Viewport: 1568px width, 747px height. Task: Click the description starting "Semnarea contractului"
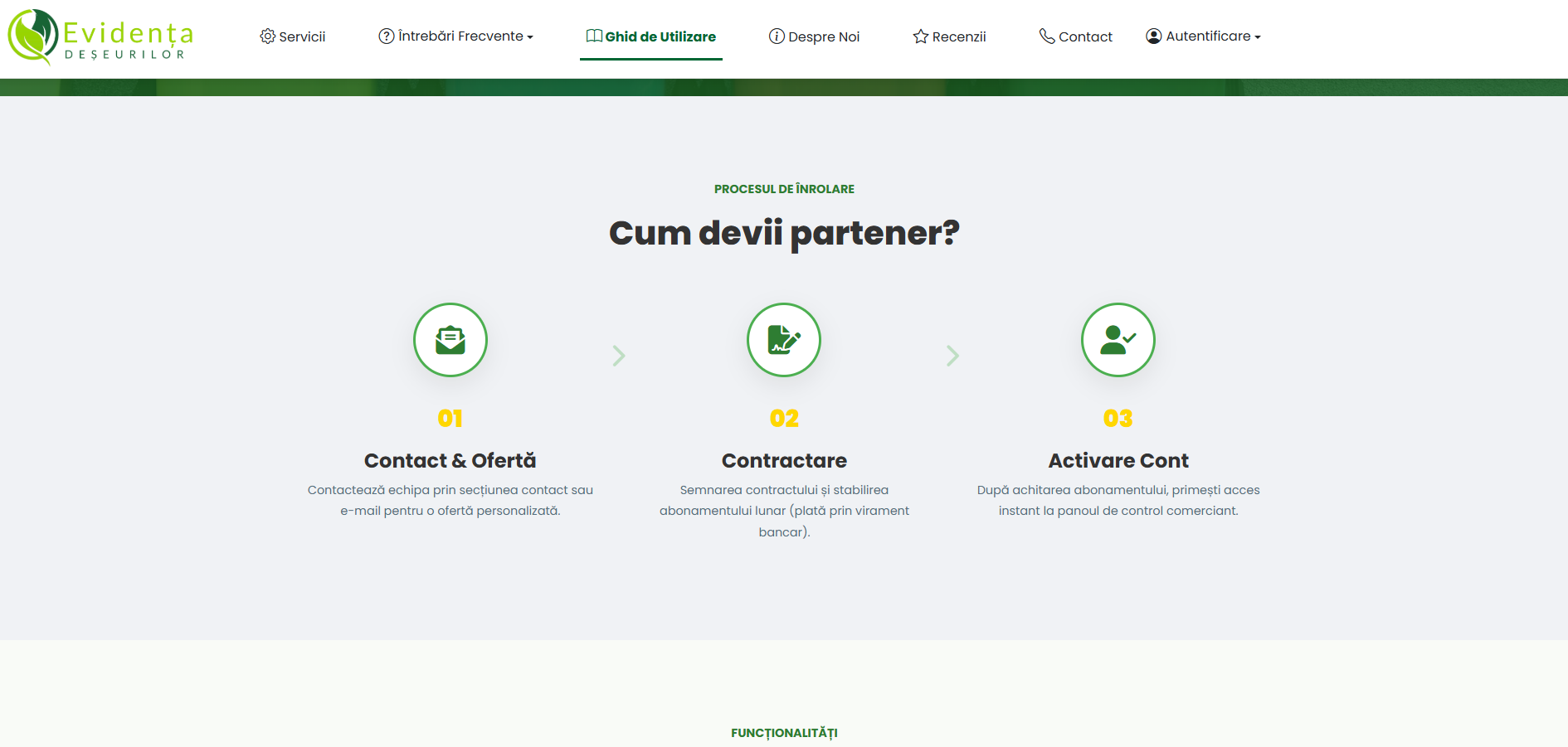(784, 511)
